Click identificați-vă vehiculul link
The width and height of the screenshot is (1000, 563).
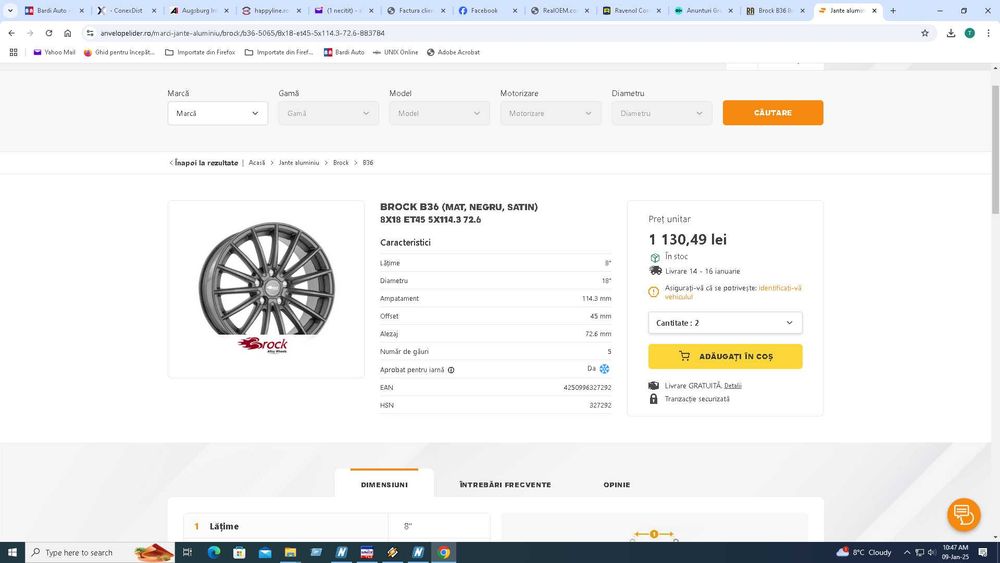733,292
